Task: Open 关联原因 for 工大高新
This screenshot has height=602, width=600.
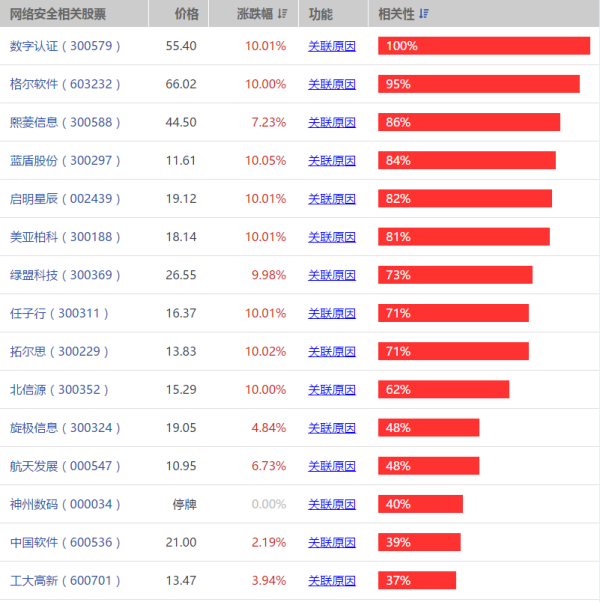Action: [x=332, y=580]
